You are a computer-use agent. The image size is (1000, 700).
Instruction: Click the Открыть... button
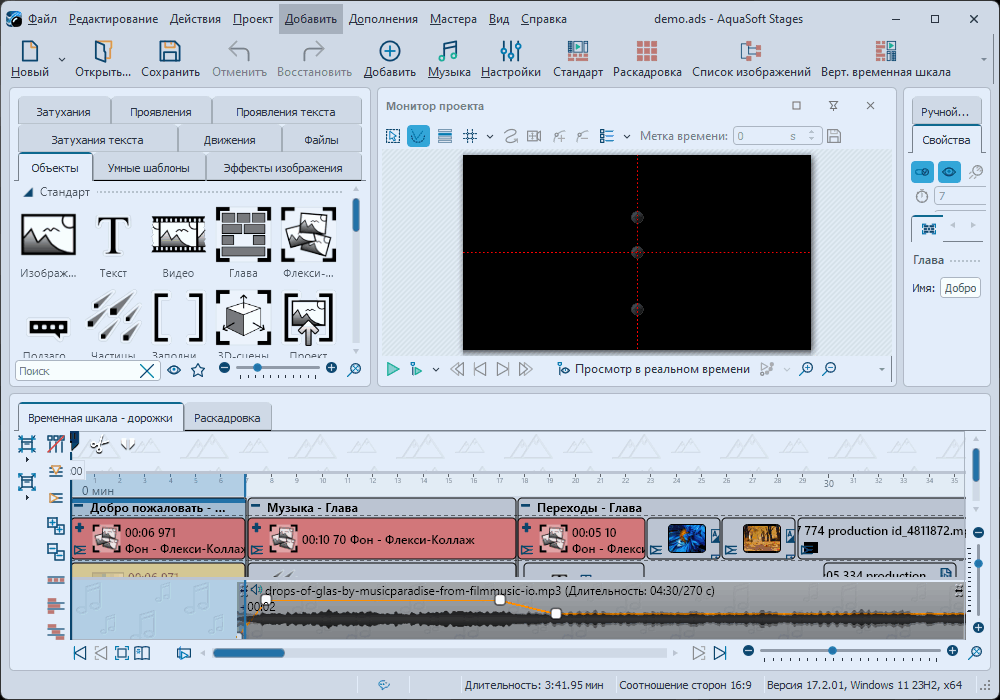click(102, 58)
